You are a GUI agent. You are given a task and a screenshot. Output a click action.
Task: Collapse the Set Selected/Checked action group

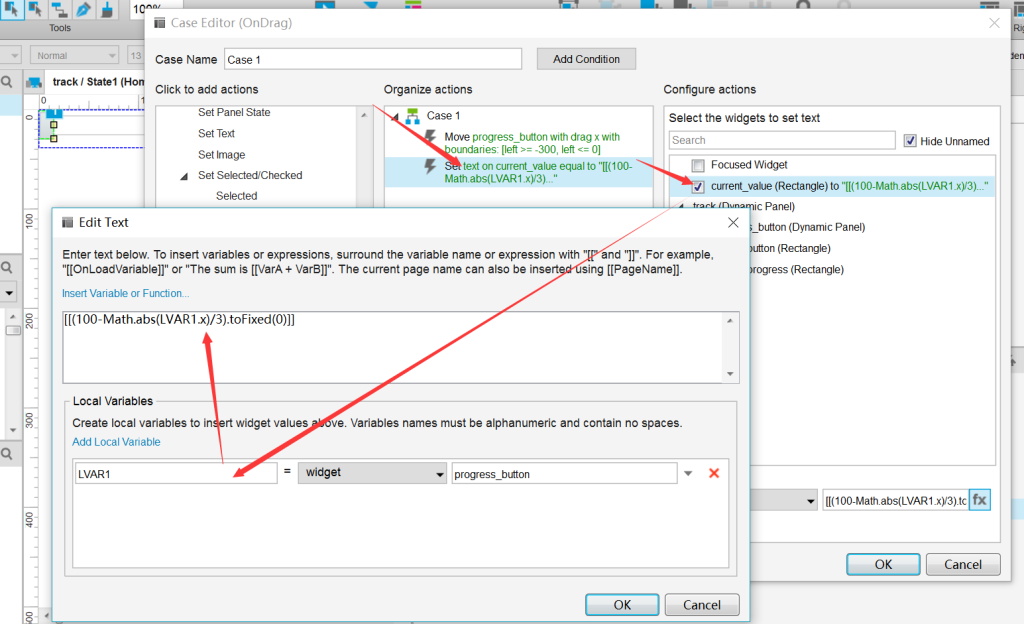click(x=184, y=176)
